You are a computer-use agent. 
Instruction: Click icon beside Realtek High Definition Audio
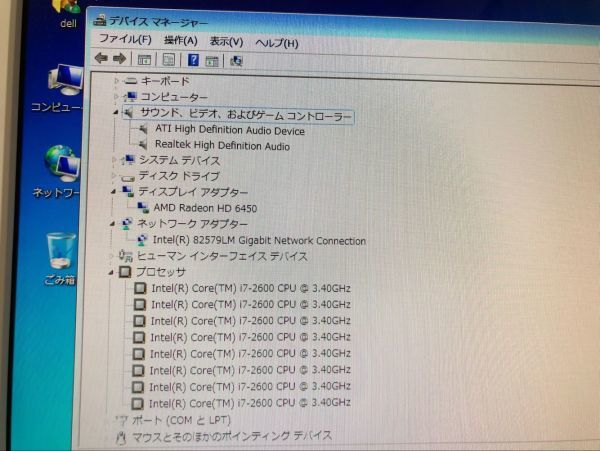click(143, 145)
